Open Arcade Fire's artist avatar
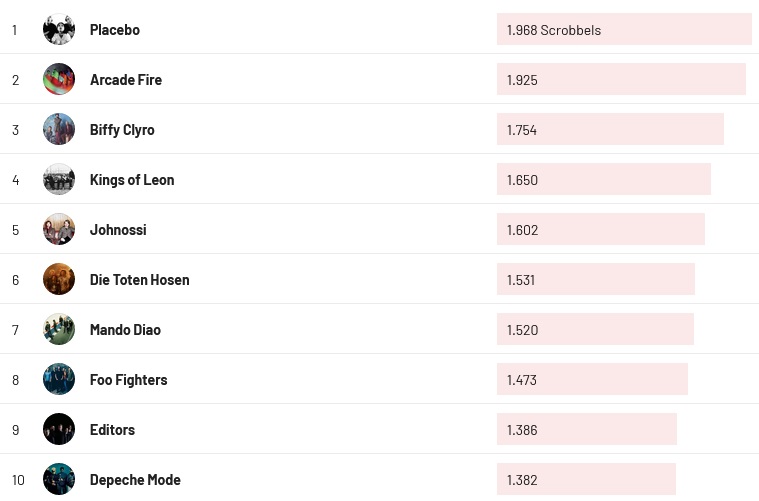This screenshot has width=759, height=501. (59, 79)
